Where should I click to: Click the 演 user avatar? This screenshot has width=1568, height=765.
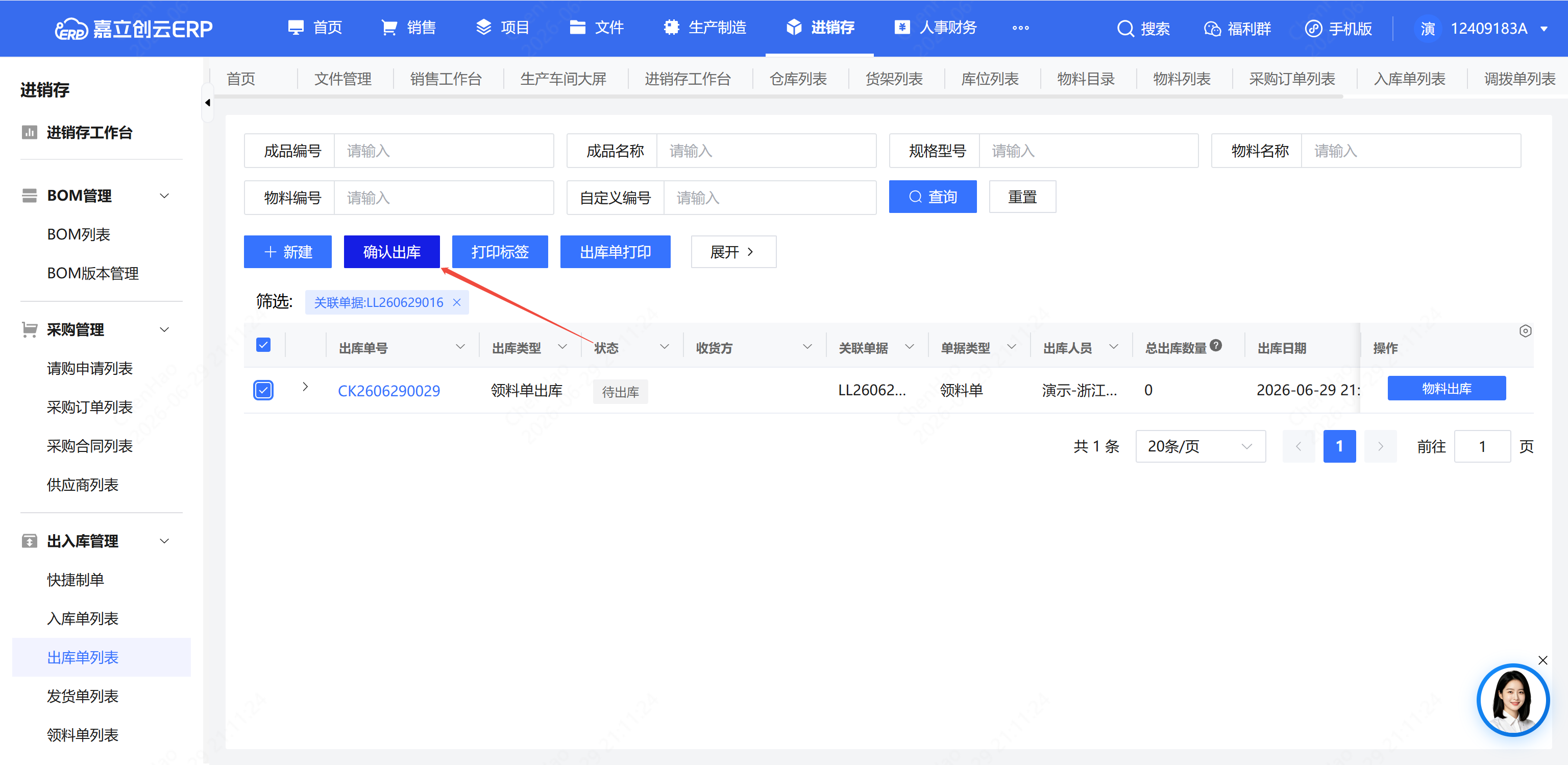click(x=1428, y=29)
